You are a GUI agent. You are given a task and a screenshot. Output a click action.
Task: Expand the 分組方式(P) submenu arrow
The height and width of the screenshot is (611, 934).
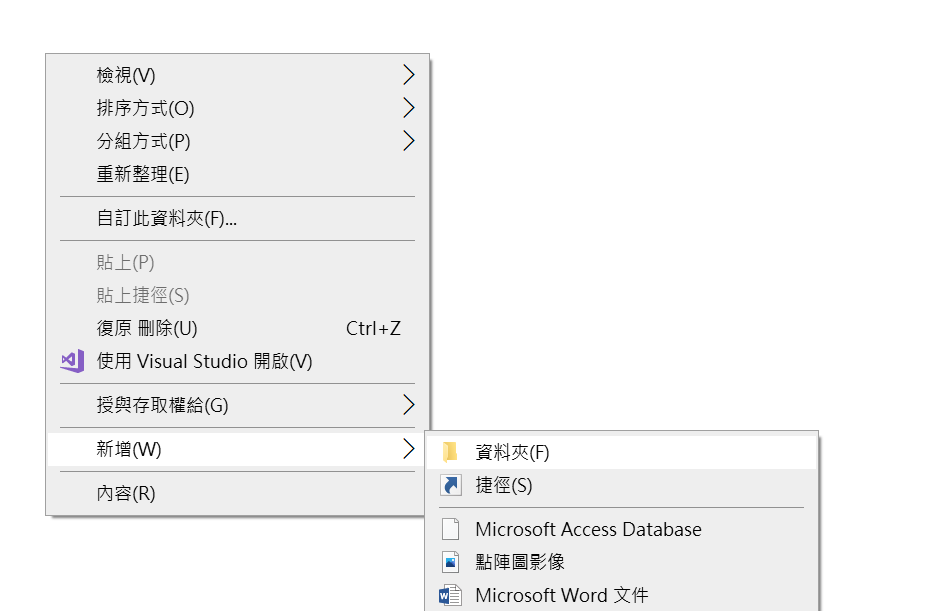(409, 141)
